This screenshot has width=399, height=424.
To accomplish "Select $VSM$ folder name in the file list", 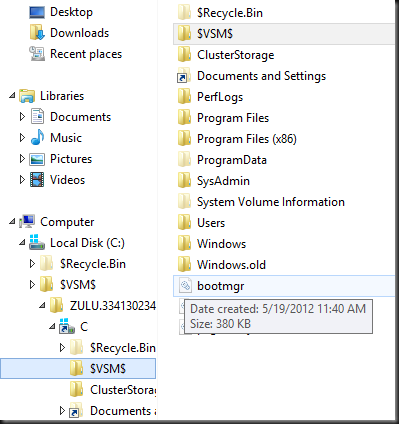I will point(215,34).
